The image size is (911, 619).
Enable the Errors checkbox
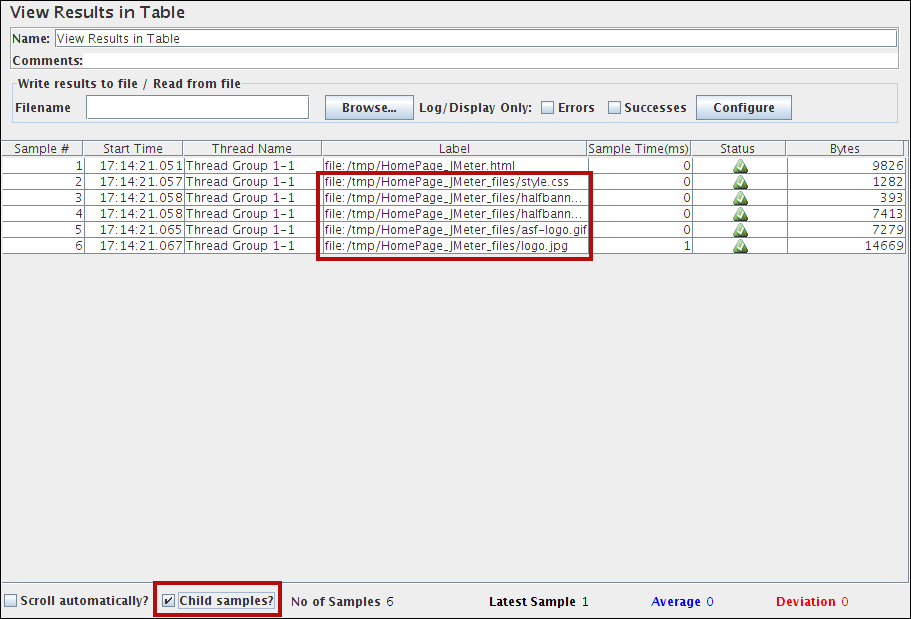(548, 108)
